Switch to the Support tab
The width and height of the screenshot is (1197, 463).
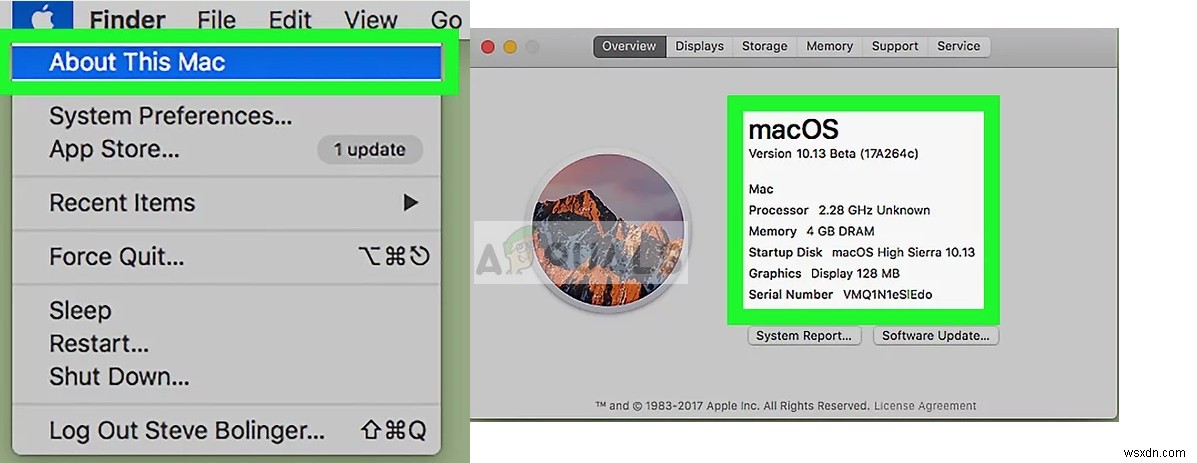click(895, 47)
